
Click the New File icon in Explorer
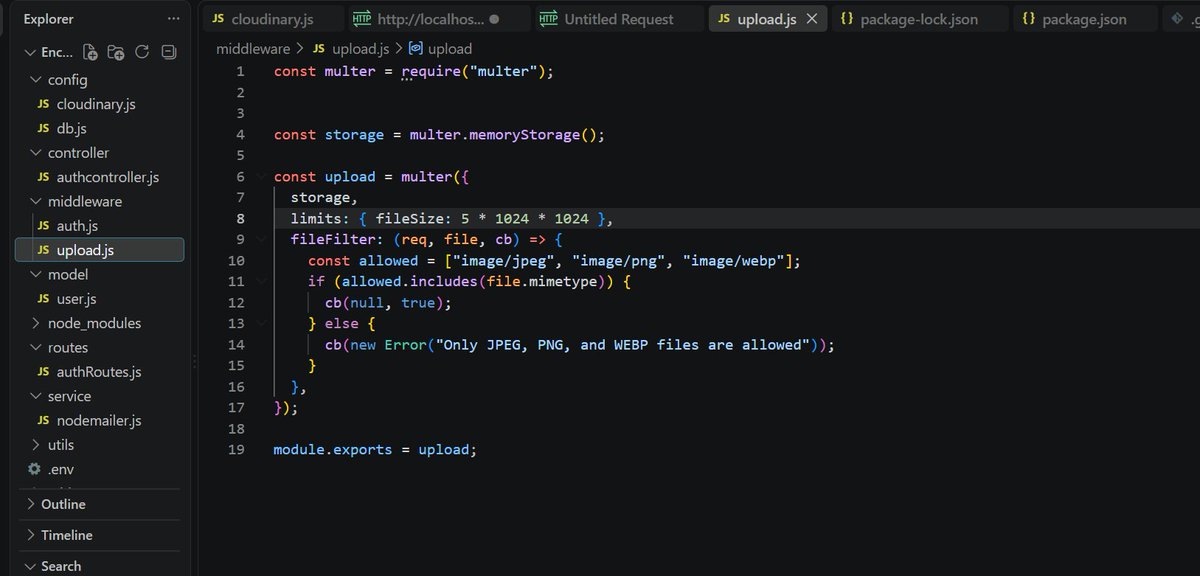pyautogui.click(x=91, y=52)
